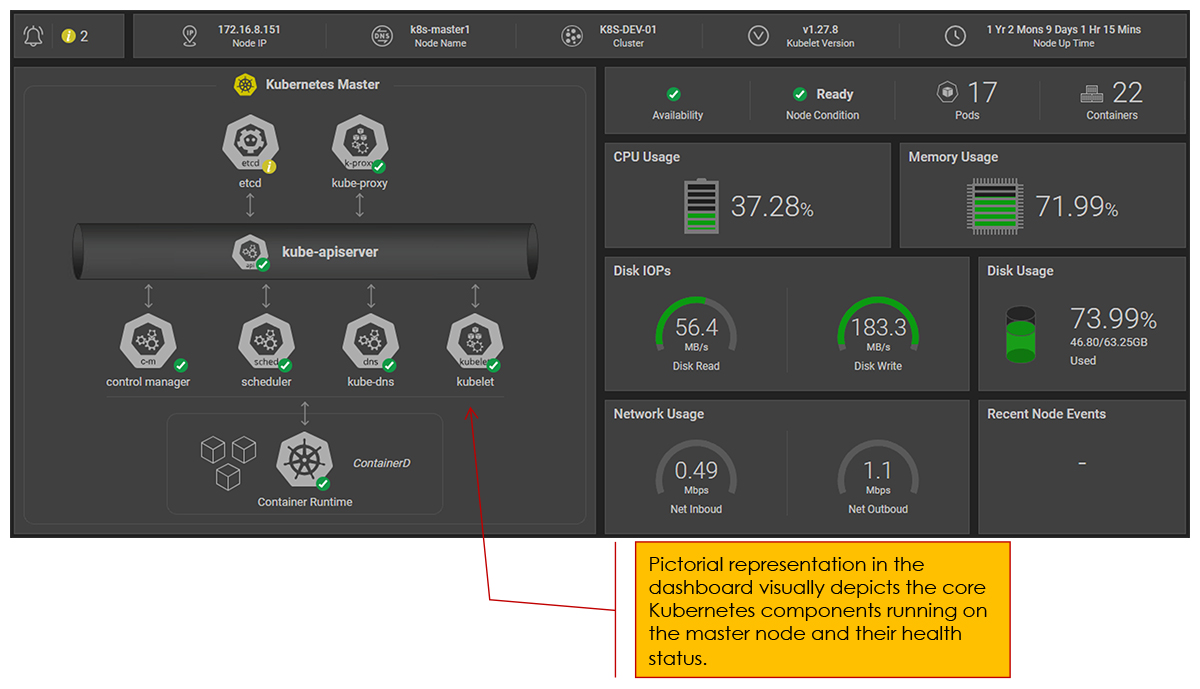Click the Containers count icon
The height and width of the screenshot is (689, 1200).
1091,94
